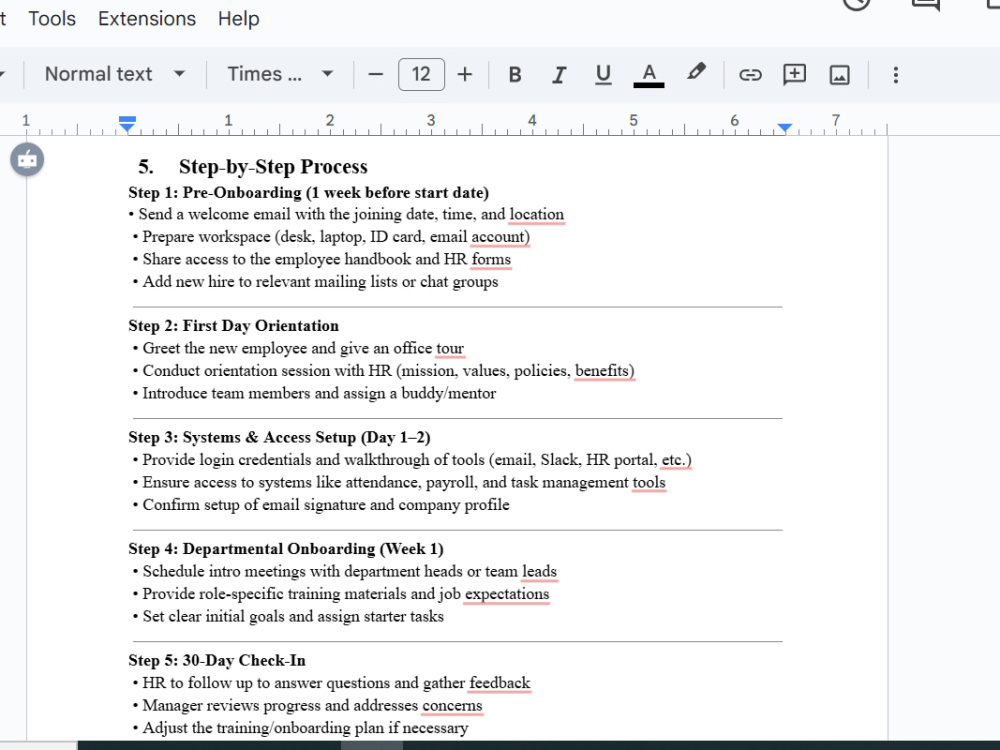1000x750 pixels.
Task: Click the underlined word 'leads'
Action: [x=539, y=571]
